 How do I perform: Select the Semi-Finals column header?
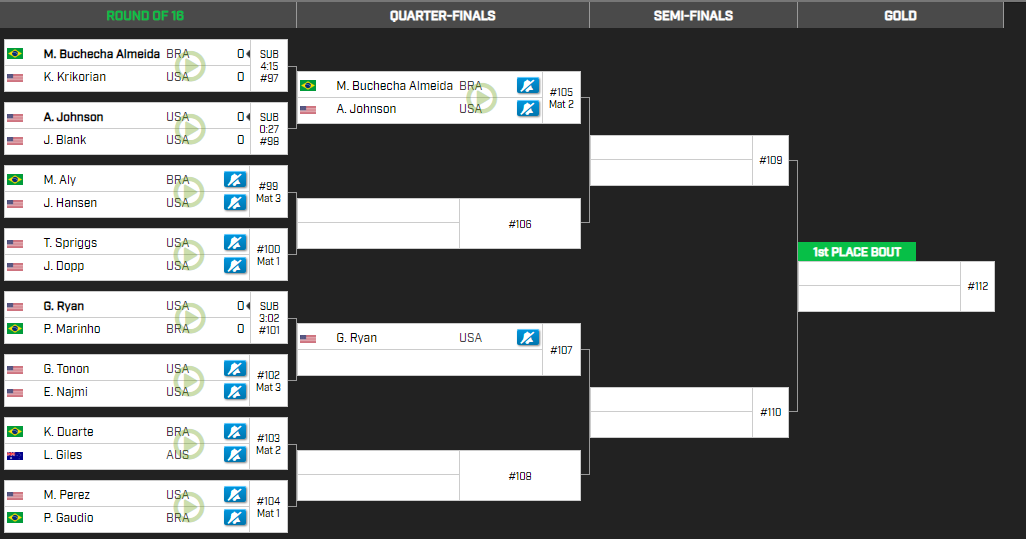pyautogui.click(x=693, y=16)
